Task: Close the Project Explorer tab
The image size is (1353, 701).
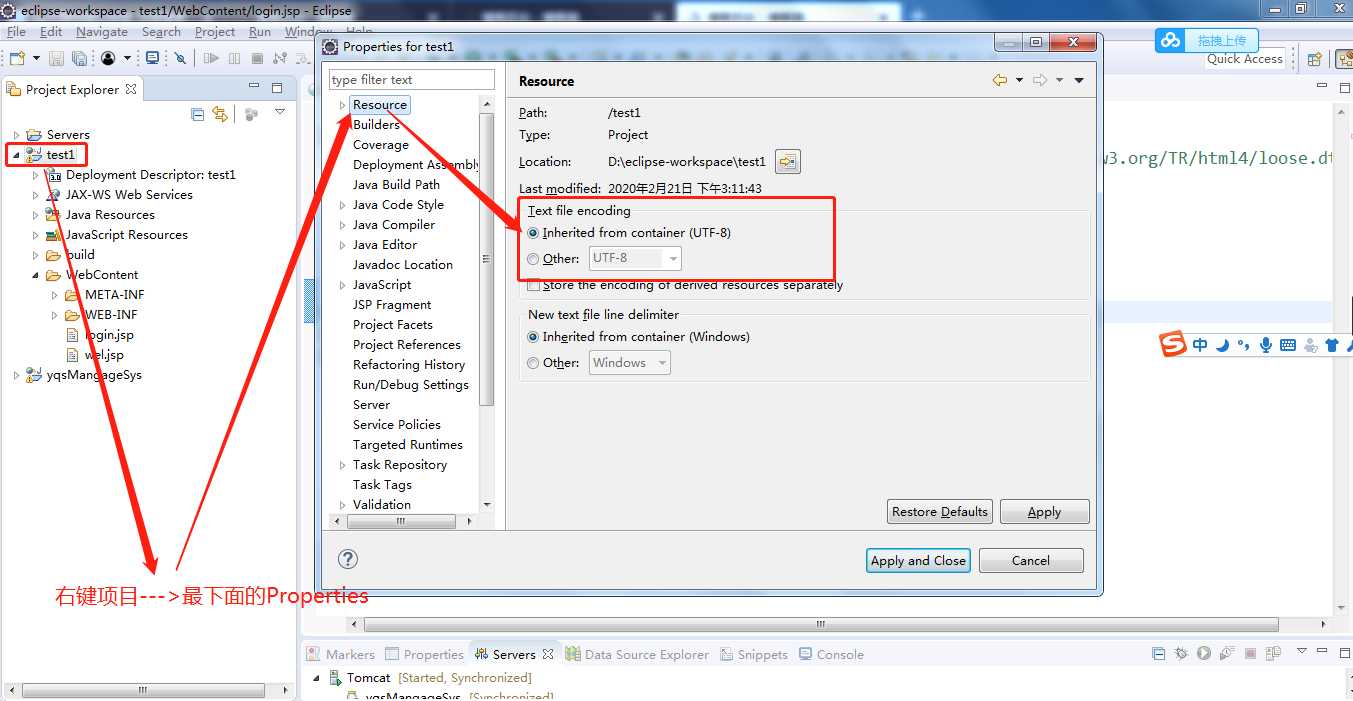Action: pos(131,89)
